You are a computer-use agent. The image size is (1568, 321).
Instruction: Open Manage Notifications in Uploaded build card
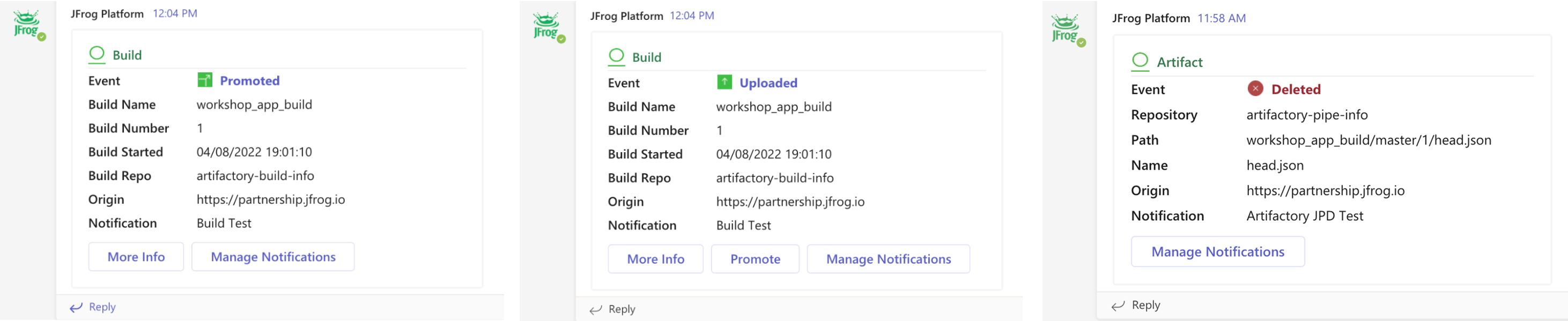click(x=888, y=259)
